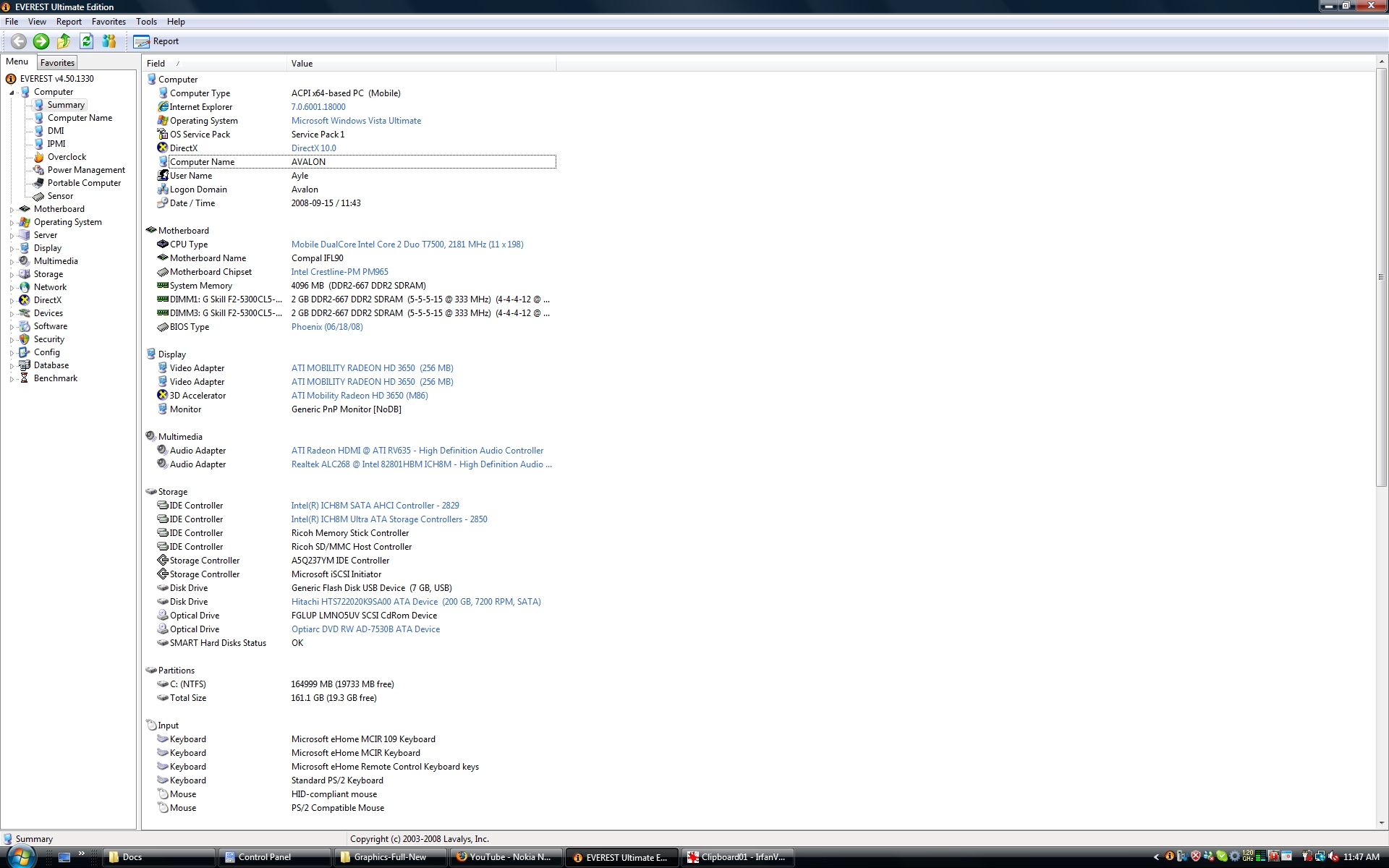1389x868 pixels.
Task: Select the Portable Computer icon
Action: pos(39,183)
